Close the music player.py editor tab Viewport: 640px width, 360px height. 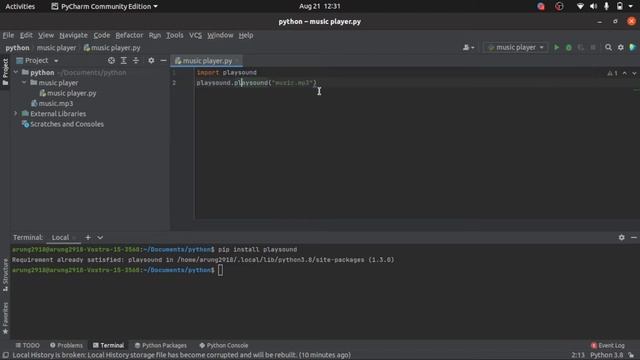click(x=237, y=61)
